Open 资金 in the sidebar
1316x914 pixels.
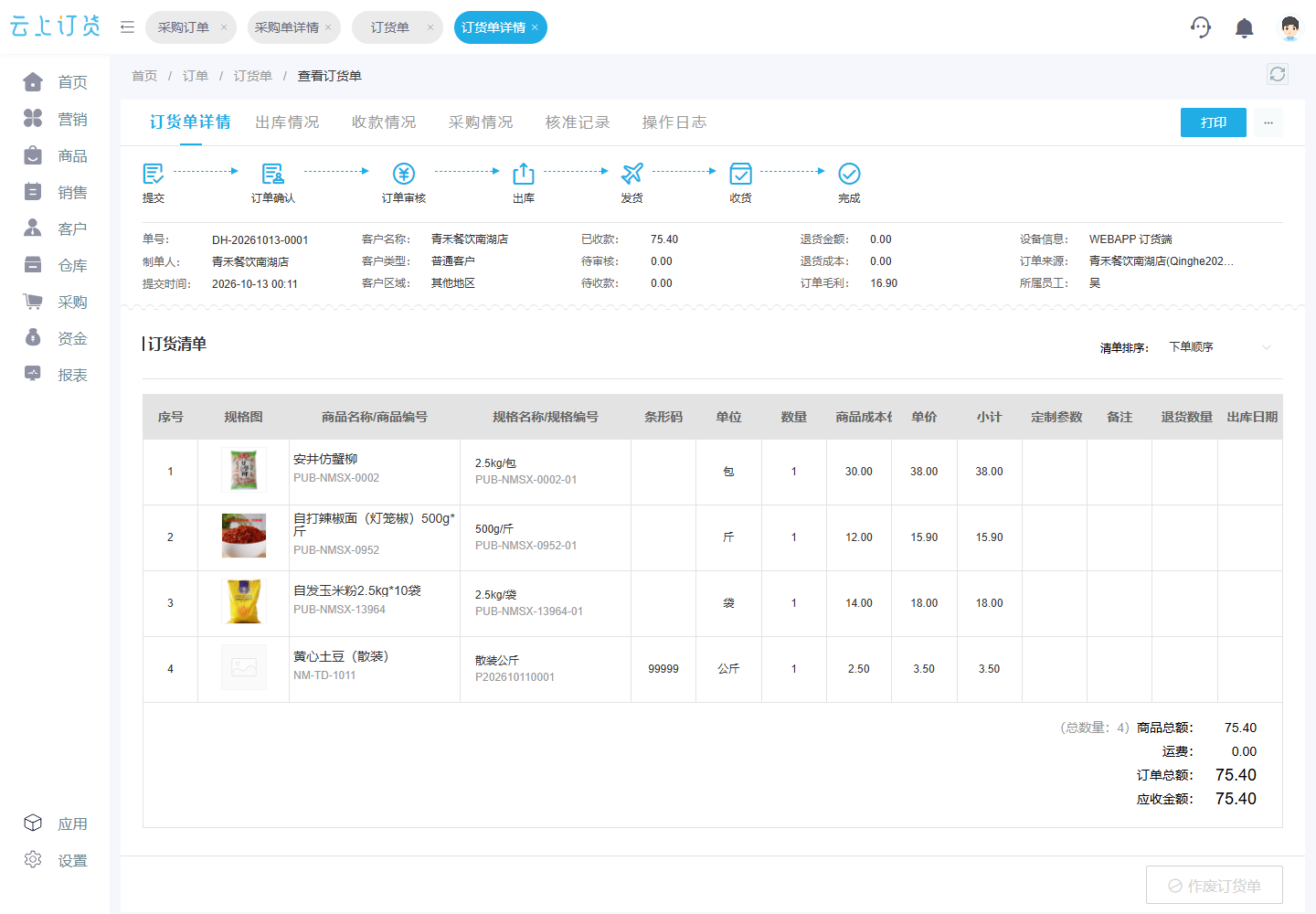point(55,338)
